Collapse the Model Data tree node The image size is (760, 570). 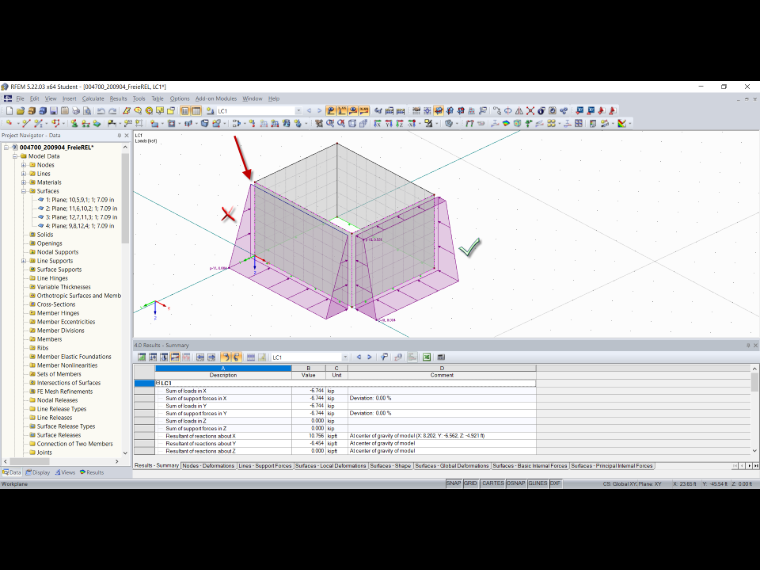(15, 156)
